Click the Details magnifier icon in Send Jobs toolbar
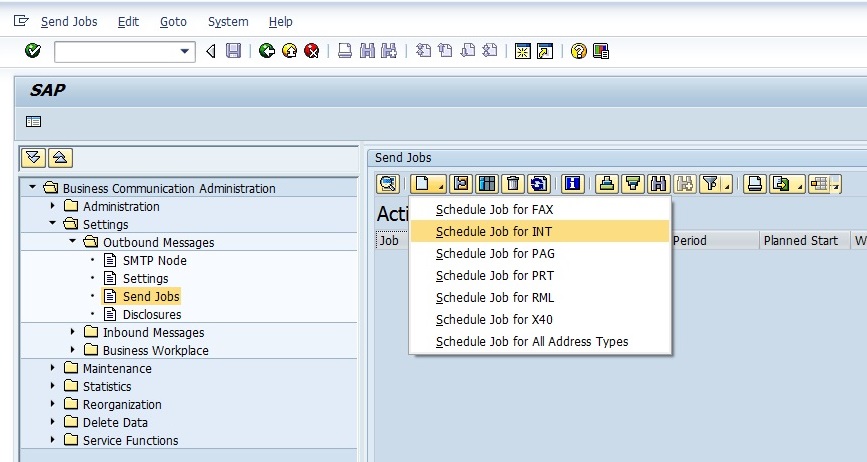 pyautogui.click(x=388, y=183)
